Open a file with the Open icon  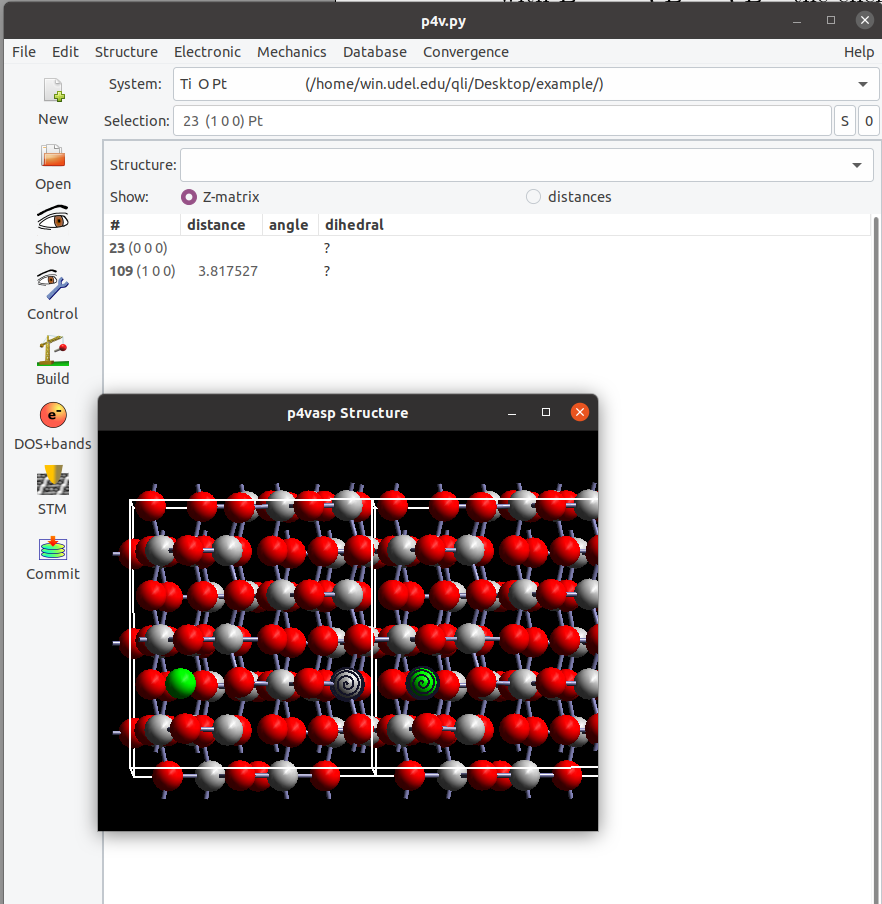tap(53, 156)
